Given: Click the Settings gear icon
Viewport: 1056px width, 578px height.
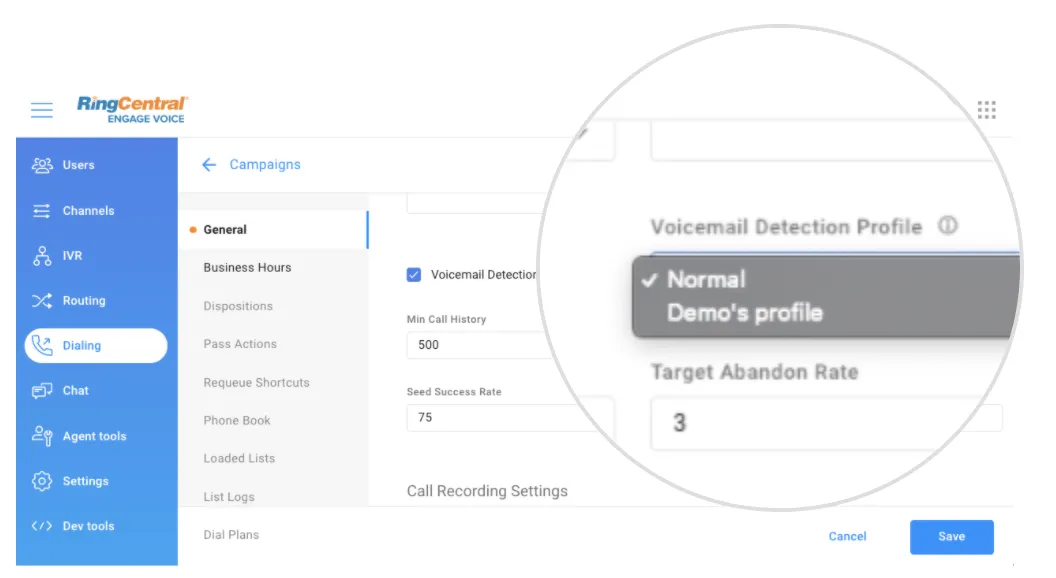Looking at the screenshot, I should pyautogui.click(x=42, y=481).
